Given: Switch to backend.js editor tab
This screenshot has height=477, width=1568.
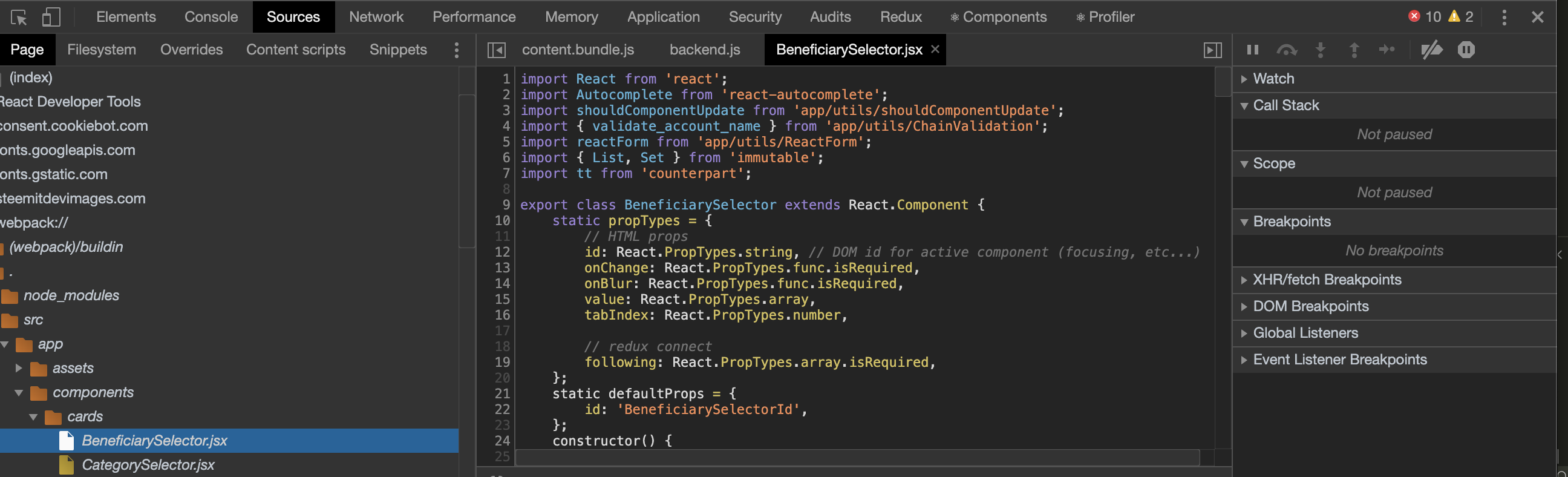Looking at the screenshot, I should coord(705,50).
